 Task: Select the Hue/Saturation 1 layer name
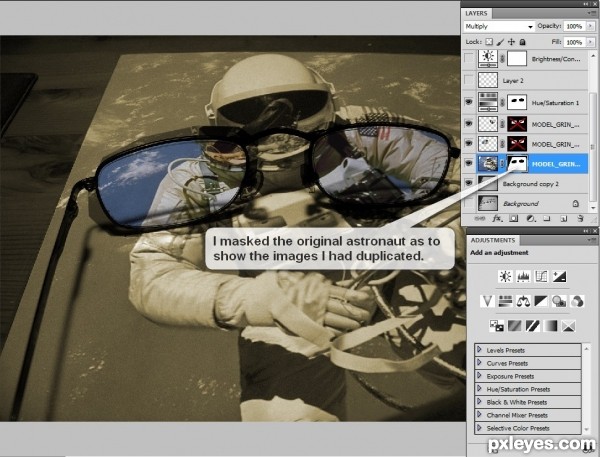tap(555, 103)
